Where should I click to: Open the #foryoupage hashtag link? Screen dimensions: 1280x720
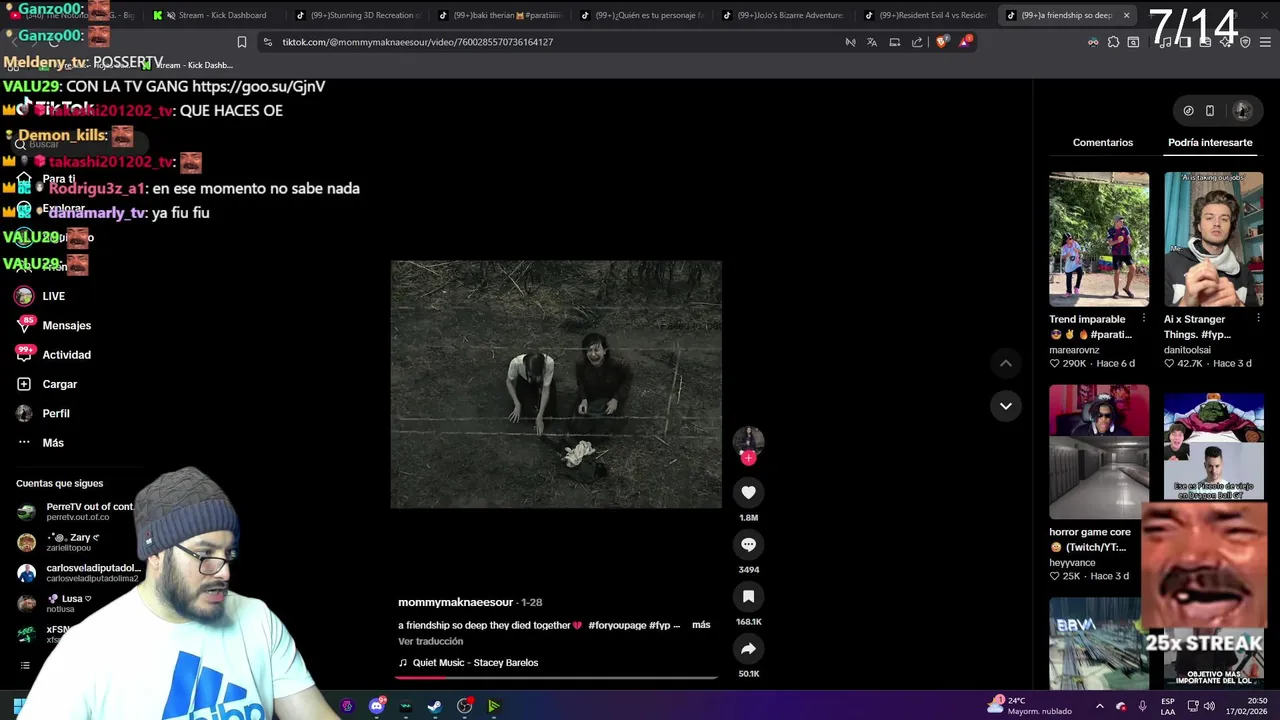click(616, 625)
